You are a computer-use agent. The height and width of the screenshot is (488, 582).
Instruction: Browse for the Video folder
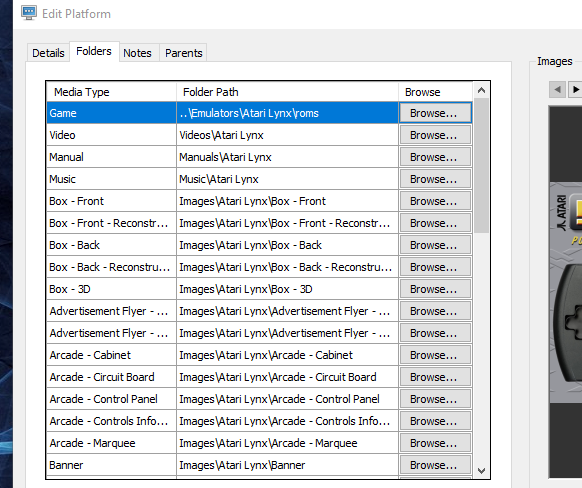click(x=435, y=135)
